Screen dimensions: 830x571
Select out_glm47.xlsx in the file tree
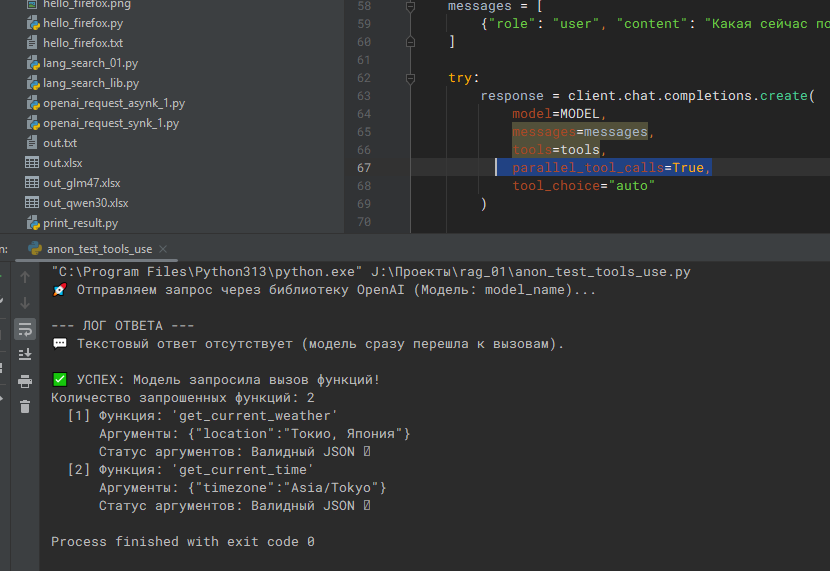click(82, 183)
